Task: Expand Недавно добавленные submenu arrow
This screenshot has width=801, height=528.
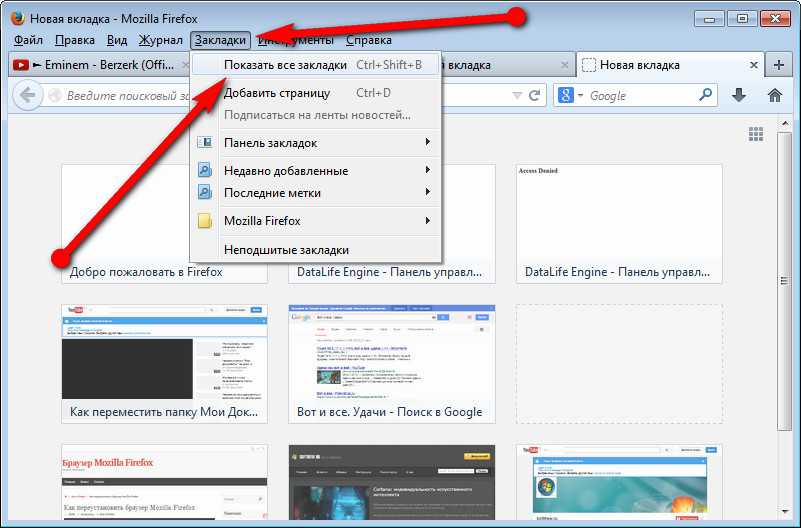Action: (x=428, y=170)
